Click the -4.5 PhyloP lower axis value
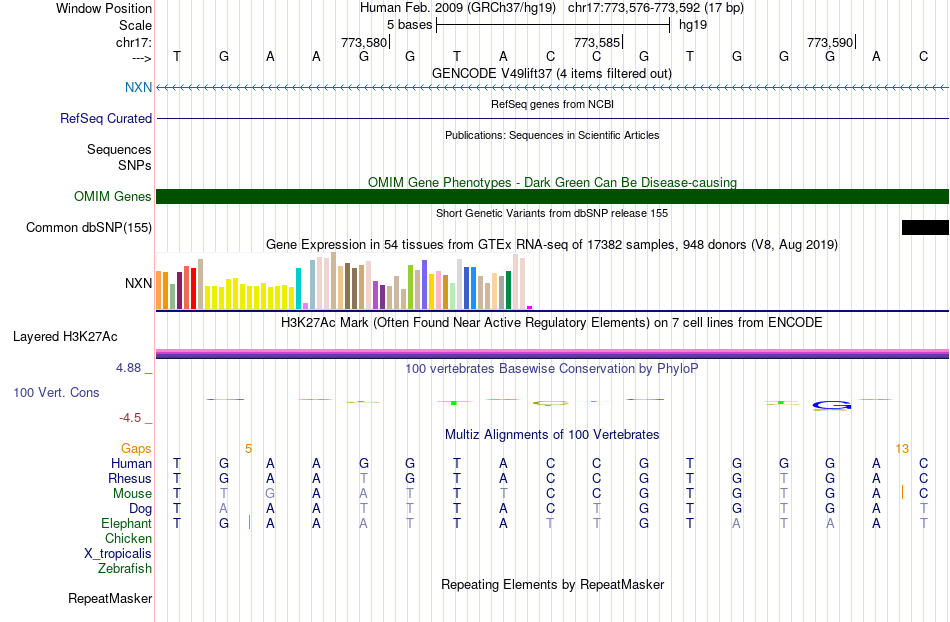Image resolution: width=950 pixels, height=622 pixels. [130, 418]
